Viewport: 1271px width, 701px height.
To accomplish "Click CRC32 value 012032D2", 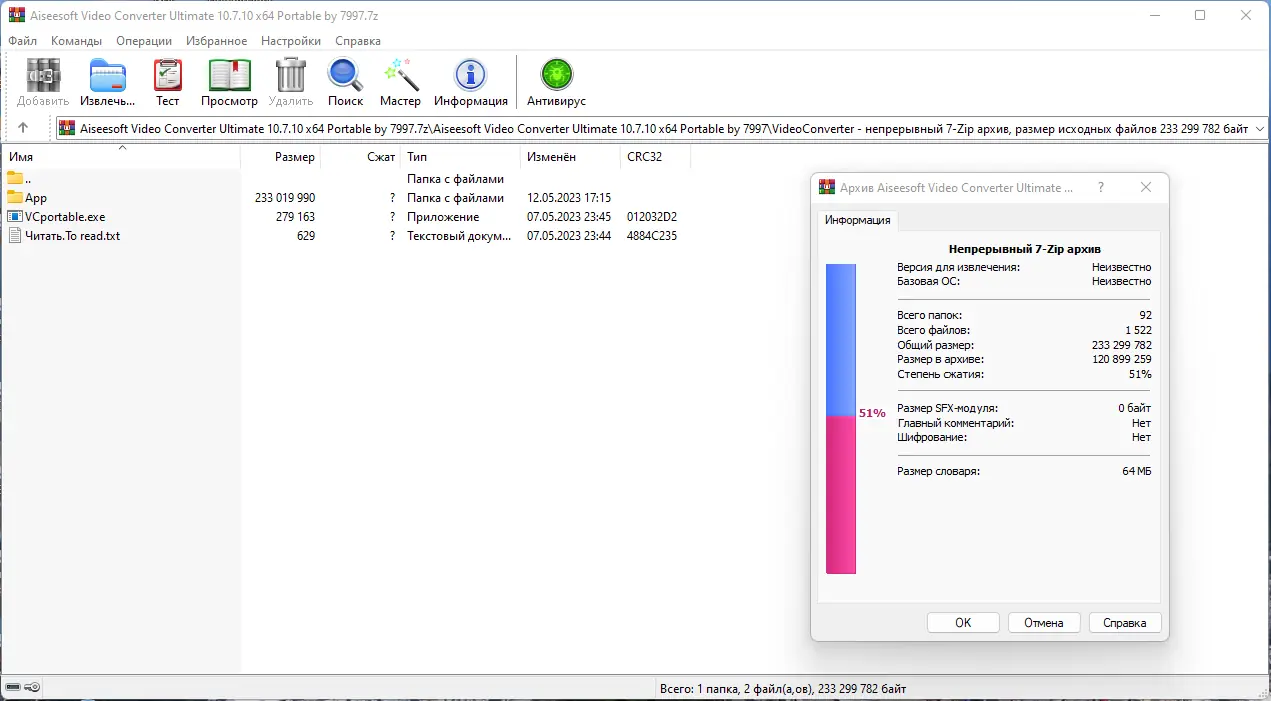I will click(x=652, y=217).
